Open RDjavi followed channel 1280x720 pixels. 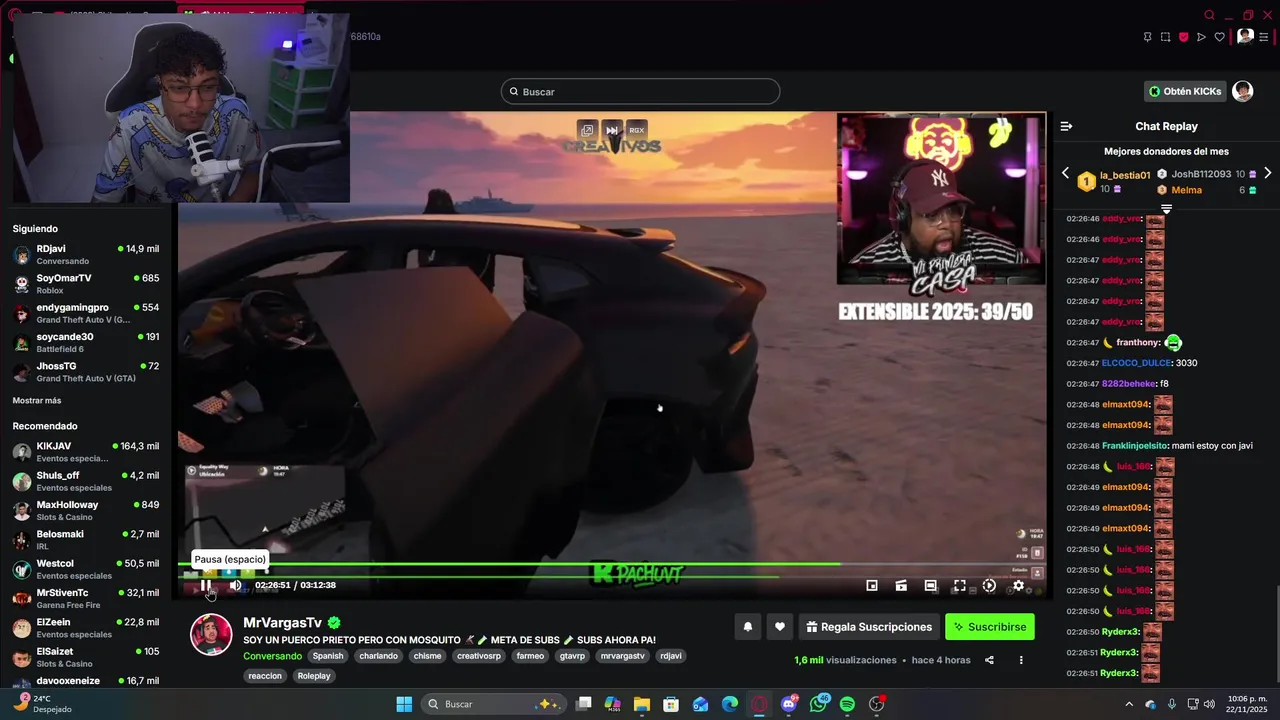point(86,254)
